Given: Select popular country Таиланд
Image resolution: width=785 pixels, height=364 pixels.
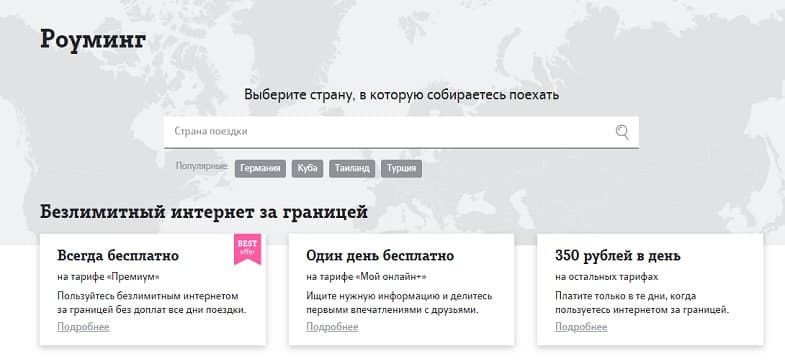Looking at the screenshot, I should 352,169.
